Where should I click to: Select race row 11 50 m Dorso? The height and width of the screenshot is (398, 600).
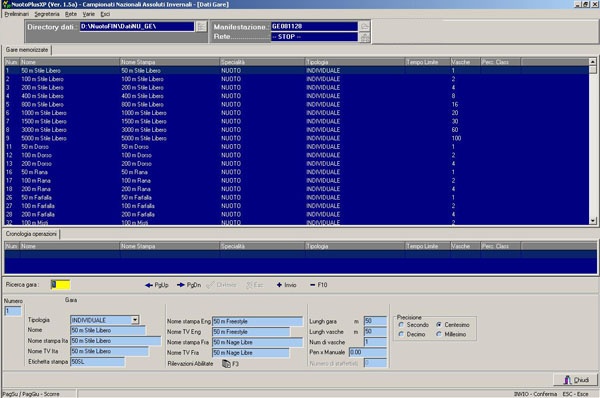[297, 147]
